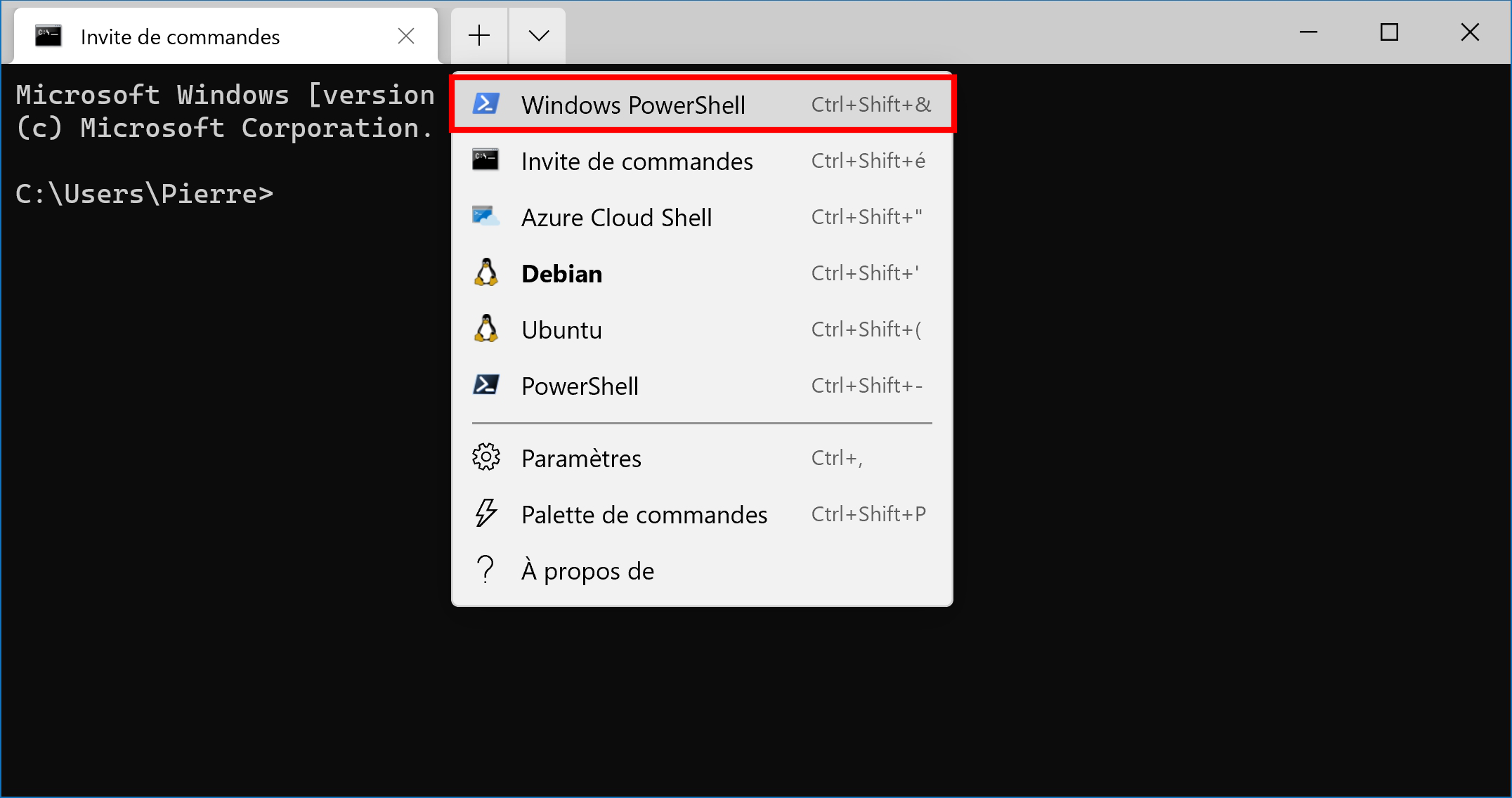The height and width of the screenshot is (798, 1512).
Task: Click the Ctrl+Shift+& shortcut label
Action: (x=871, y=104)
